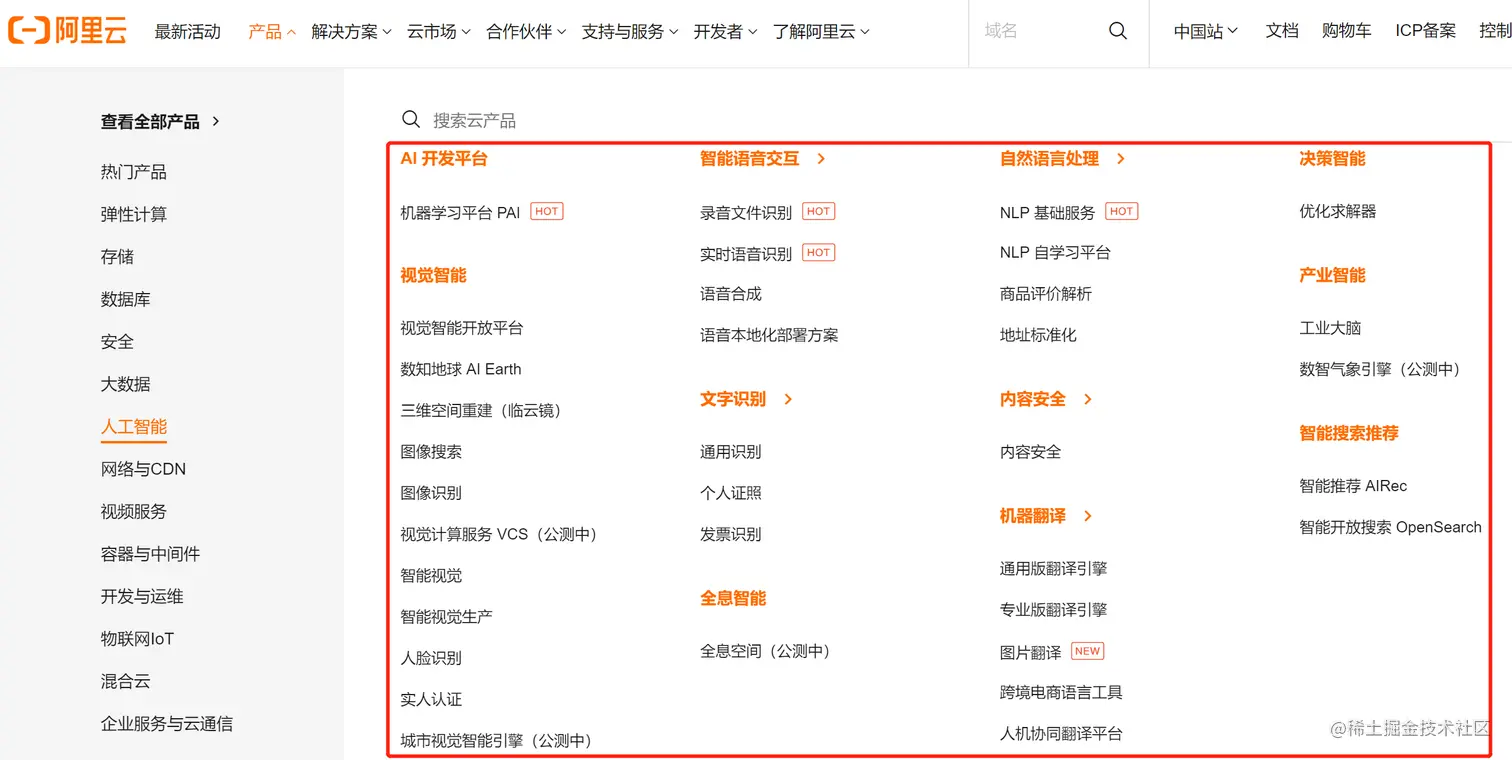Open the 支持与服务 dropdown
This screenshot has height=760, width=1512.
tap(630, 32)
